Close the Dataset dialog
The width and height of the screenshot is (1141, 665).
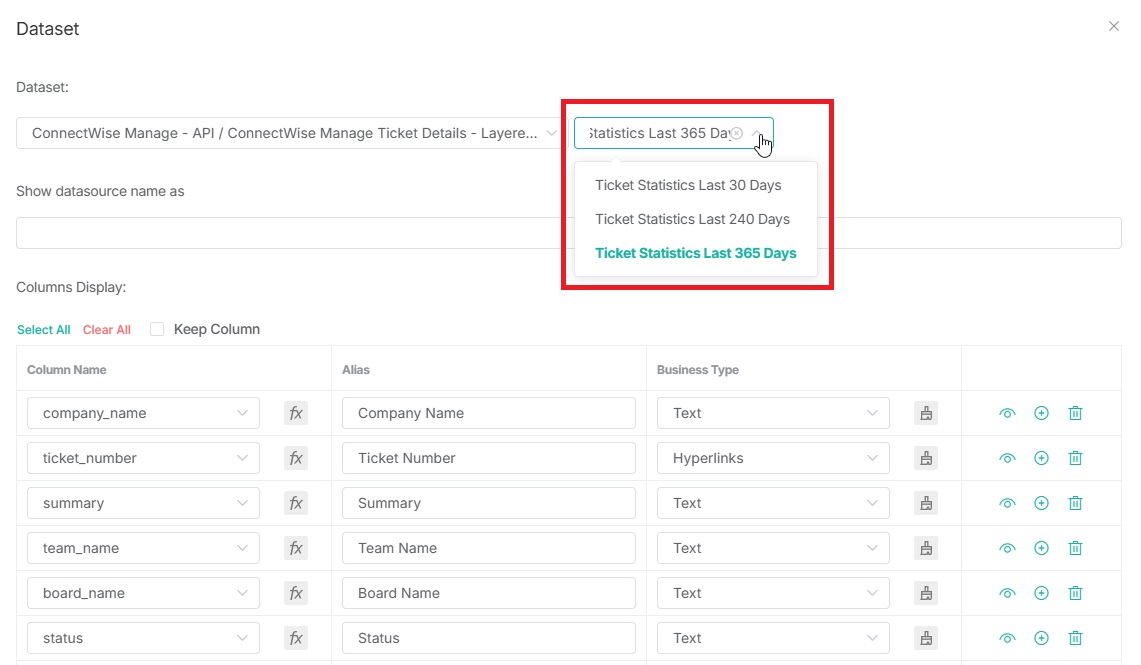(1113, 27)
